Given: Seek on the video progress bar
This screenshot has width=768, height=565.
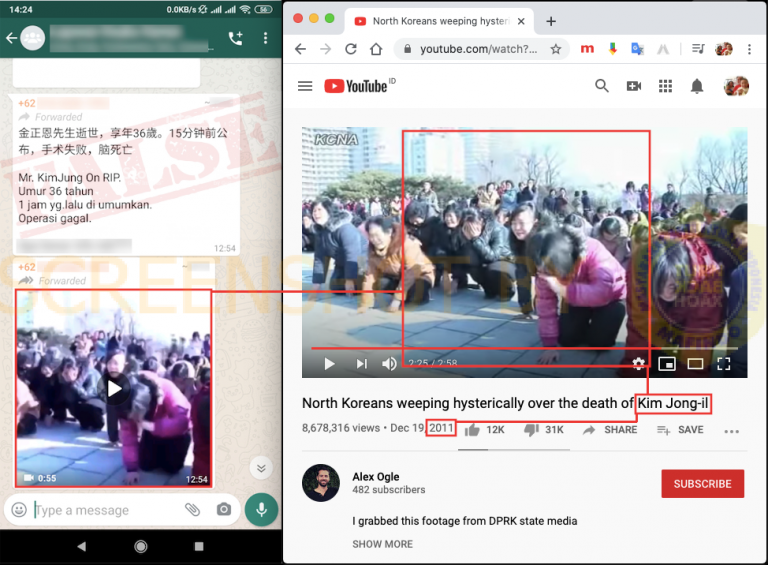Looking at the screenshot, I should (524, 348).
